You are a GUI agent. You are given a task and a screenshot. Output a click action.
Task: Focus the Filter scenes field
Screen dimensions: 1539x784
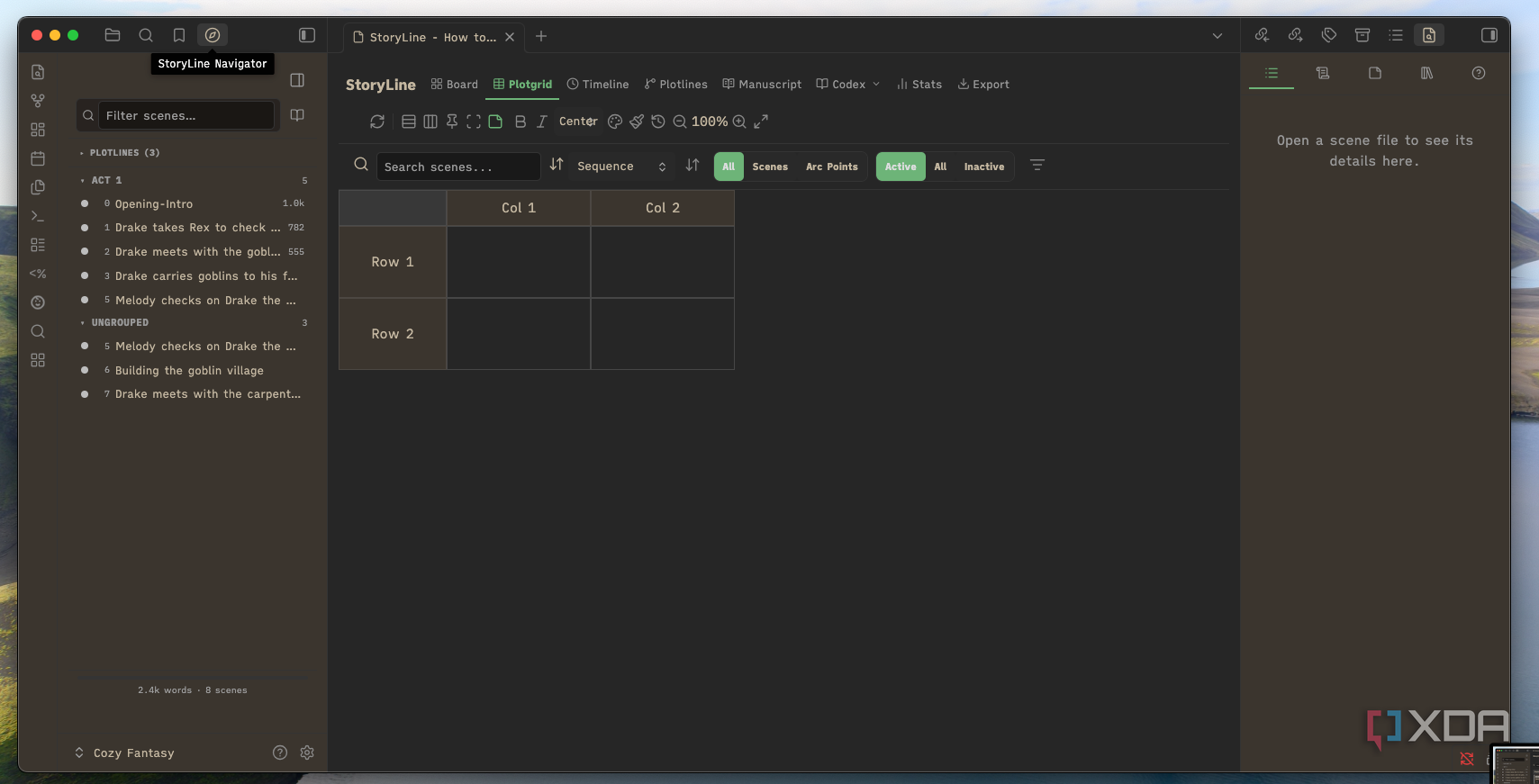(186, 115)
